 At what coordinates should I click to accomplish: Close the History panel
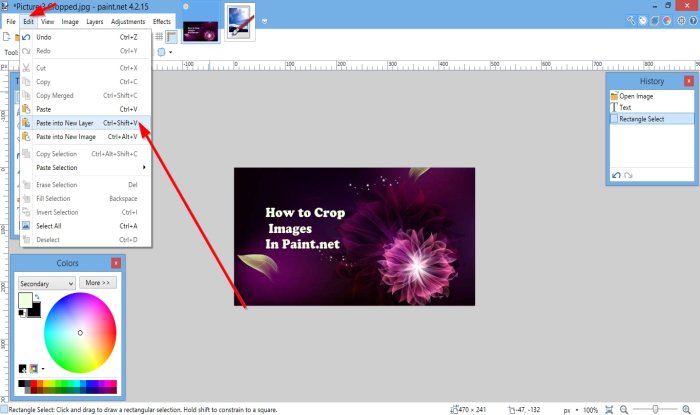[x=689, y=81]
